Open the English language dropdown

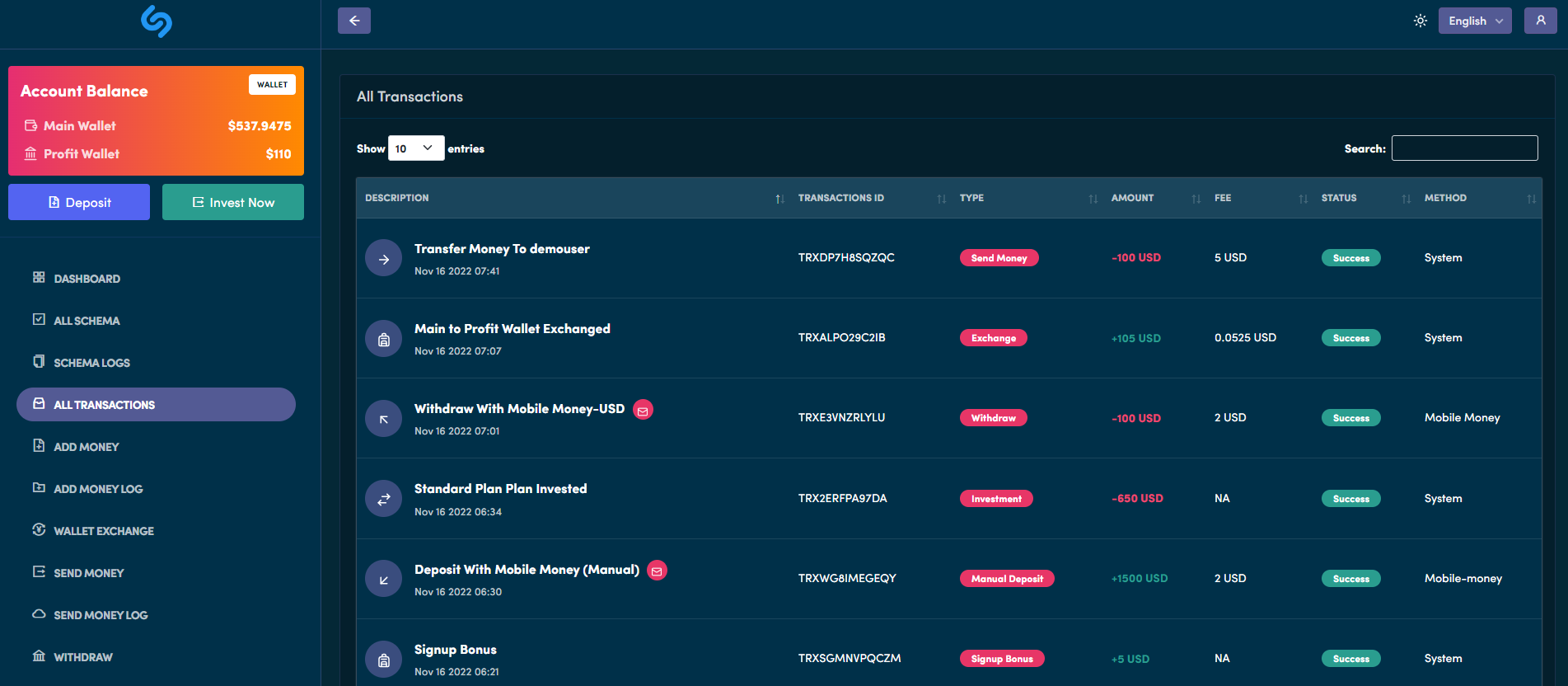pyautogui.click(x=1474, y=21)
